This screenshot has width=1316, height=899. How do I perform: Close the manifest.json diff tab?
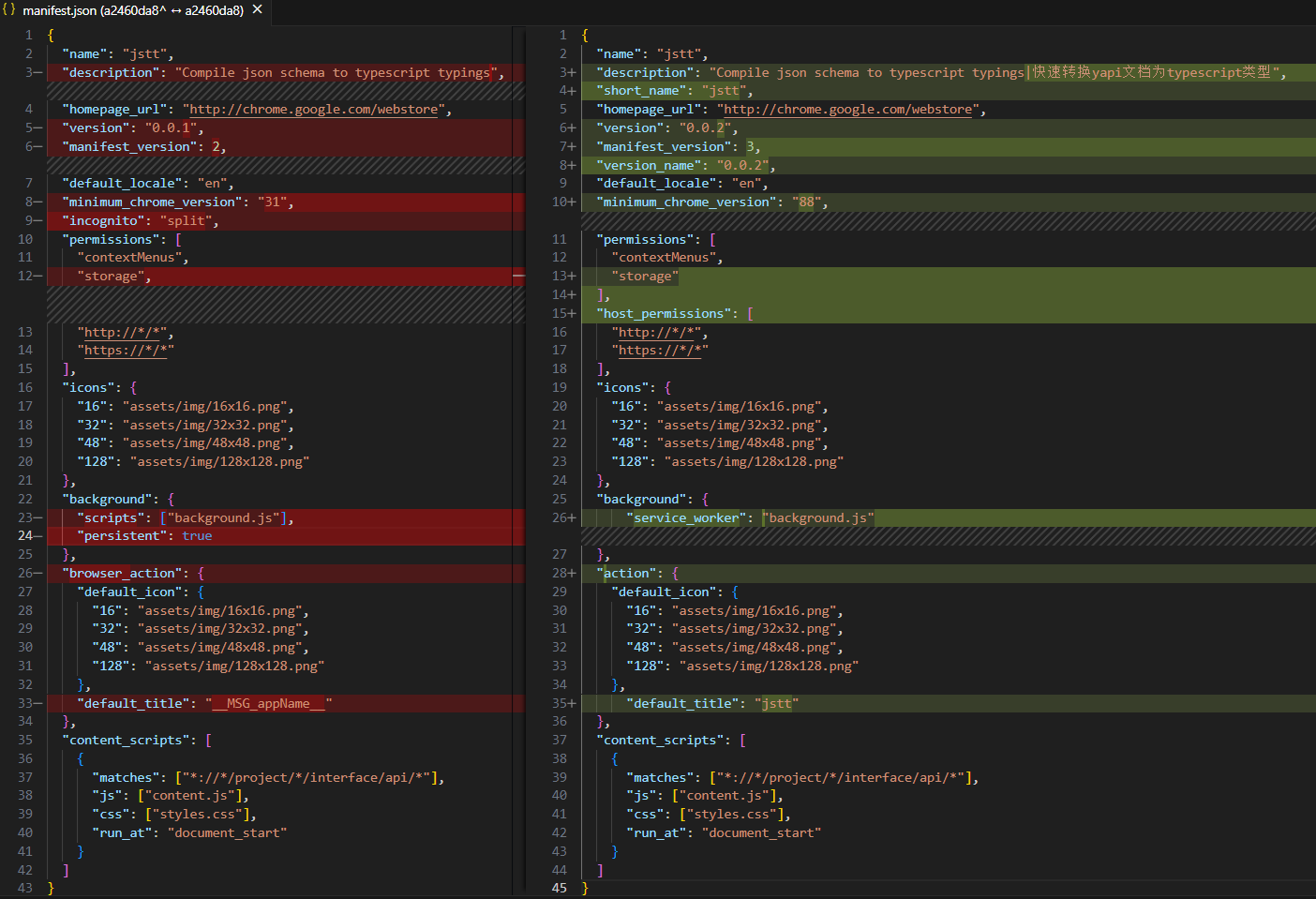(x=258, y=9)
